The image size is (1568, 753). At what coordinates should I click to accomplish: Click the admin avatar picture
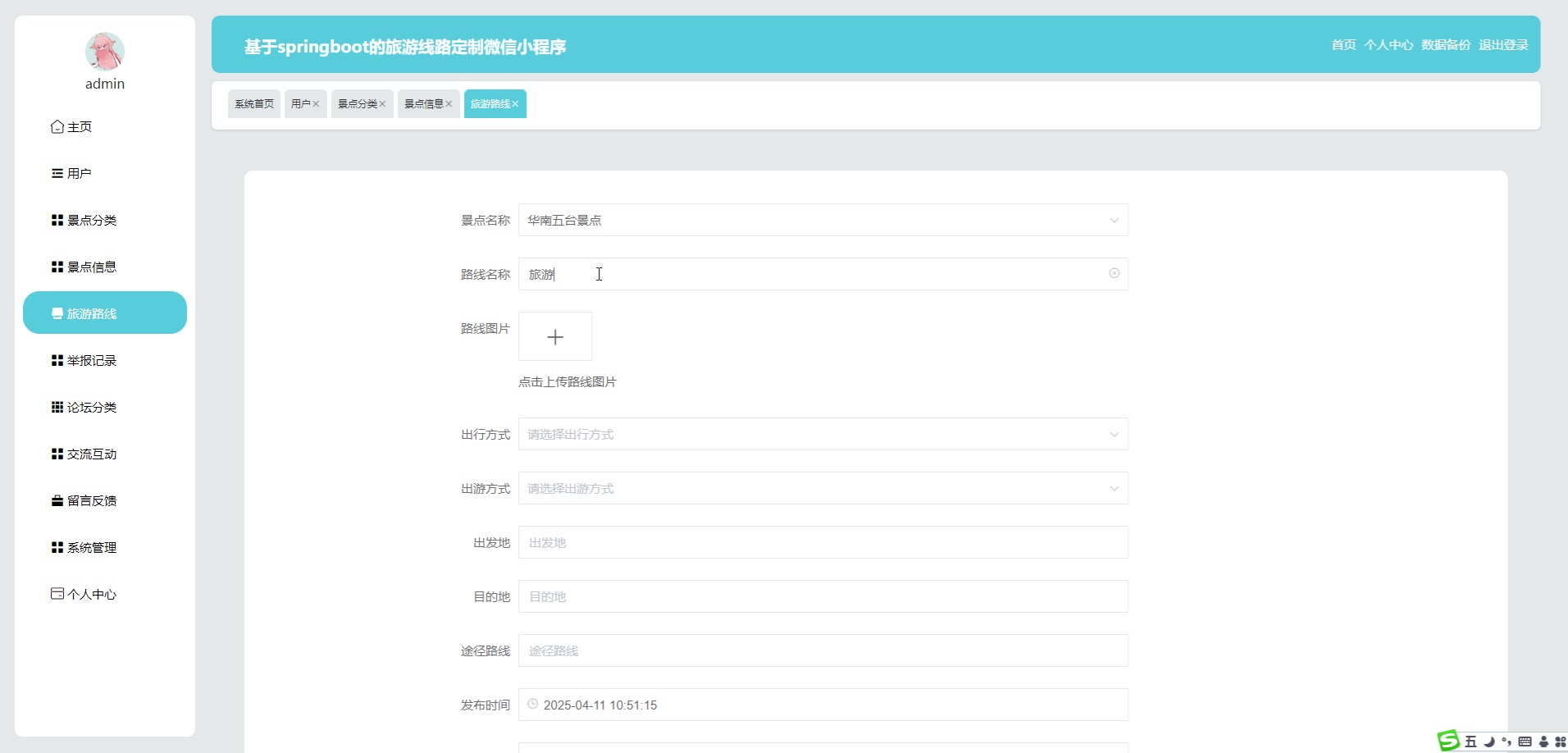coord(105,52)
